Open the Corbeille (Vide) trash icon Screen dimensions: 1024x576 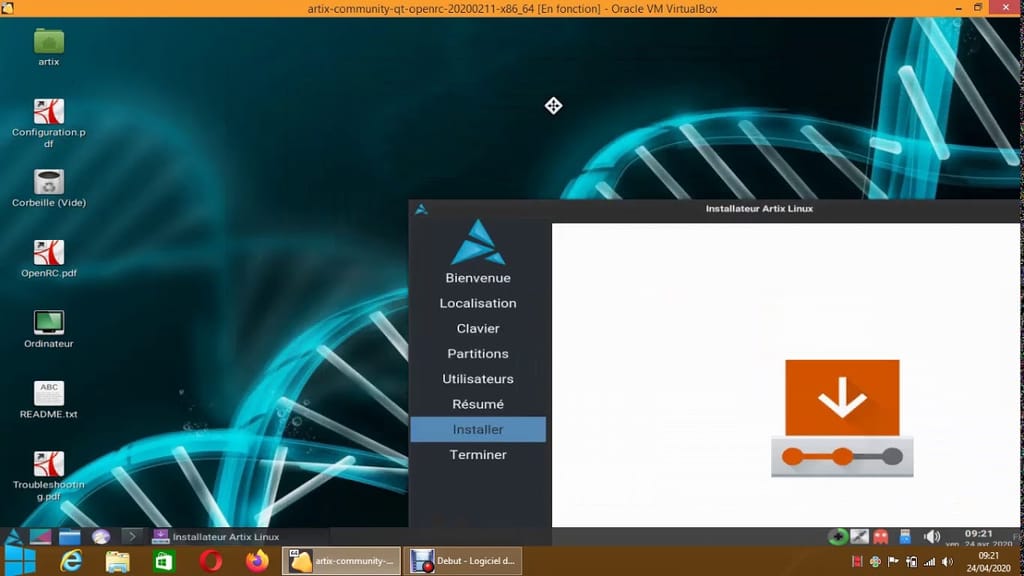[x=48, y=188]
